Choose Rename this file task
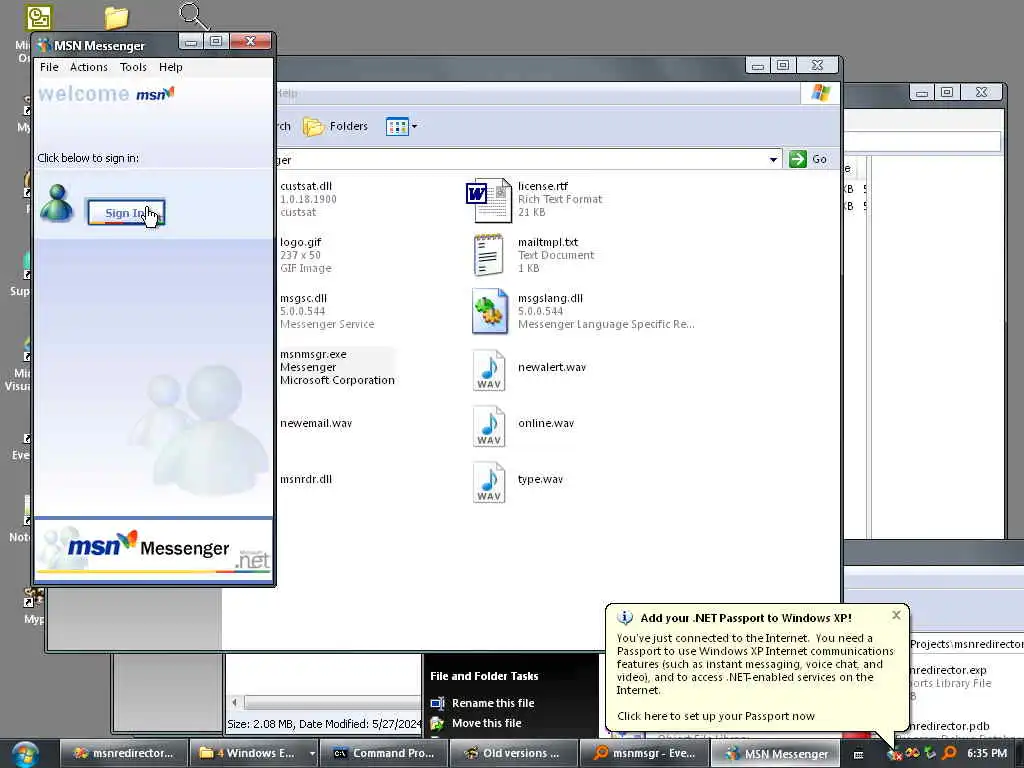The height and width of the screenshot is (768, 1024). [492, 703]
